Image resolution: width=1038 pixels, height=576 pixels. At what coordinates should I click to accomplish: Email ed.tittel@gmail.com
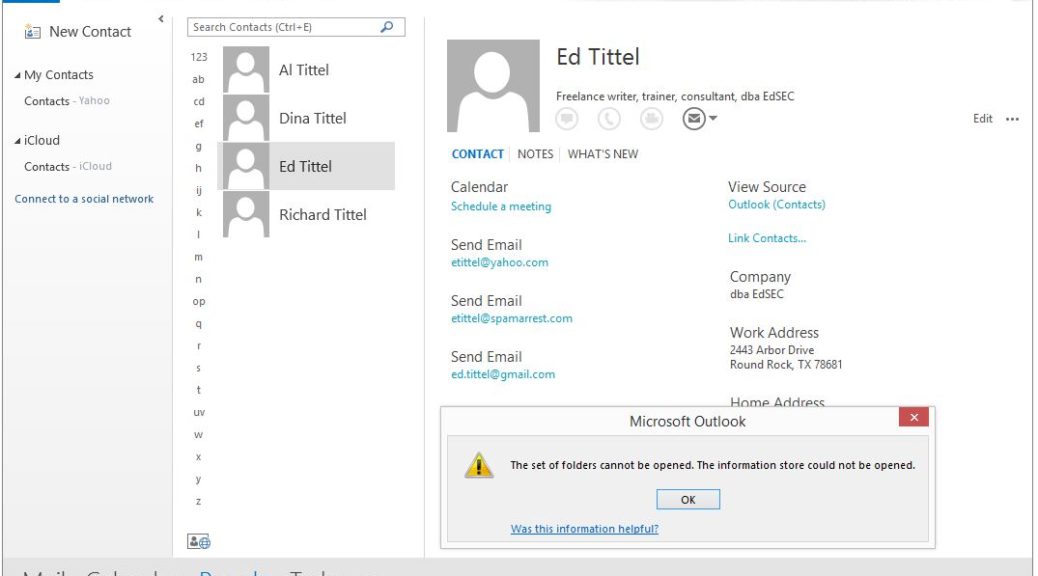tap(503, 374)
